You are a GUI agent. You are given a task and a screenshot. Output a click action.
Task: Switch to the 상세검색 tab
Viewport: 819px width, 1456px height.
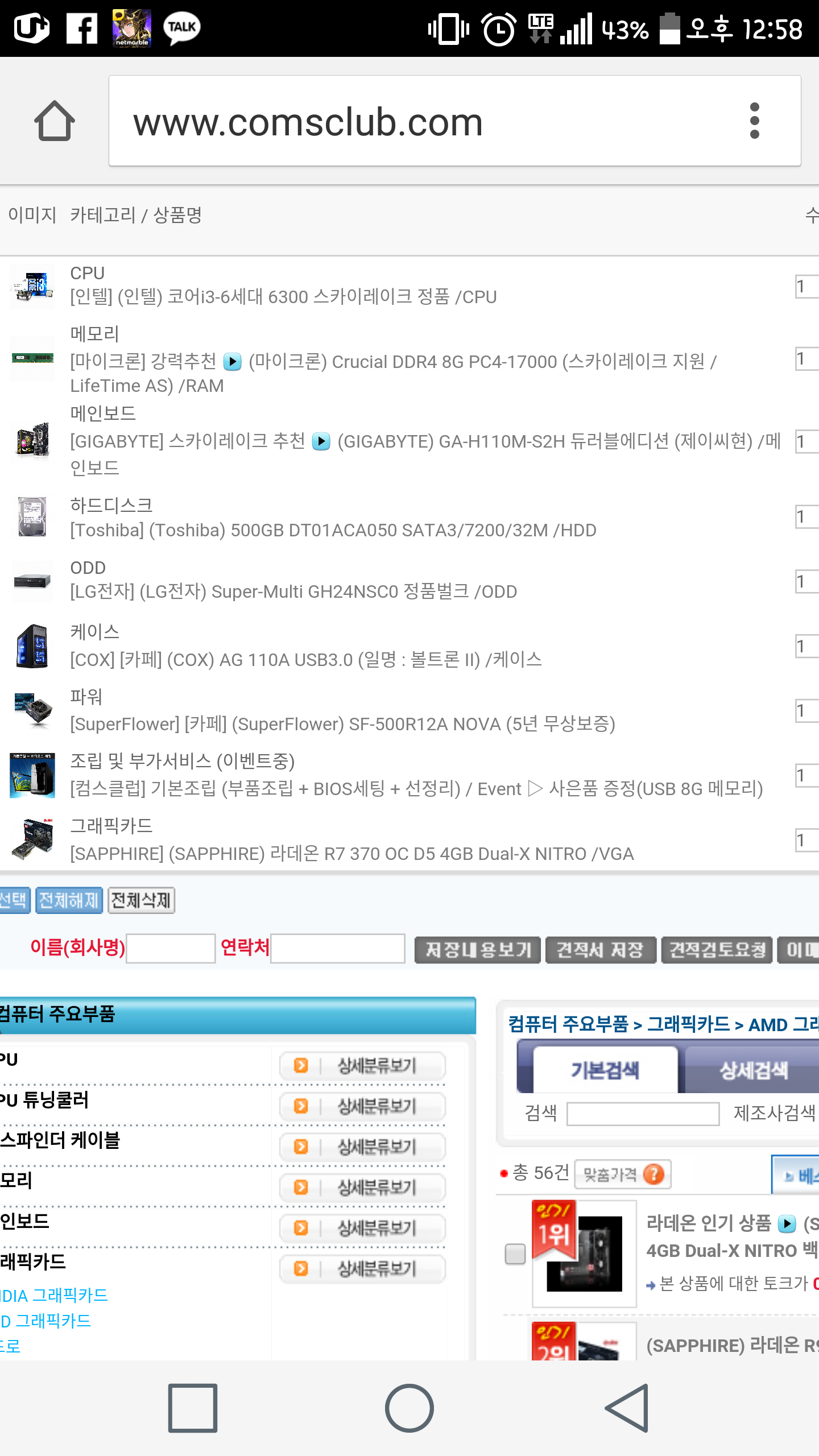[753, 1070]
